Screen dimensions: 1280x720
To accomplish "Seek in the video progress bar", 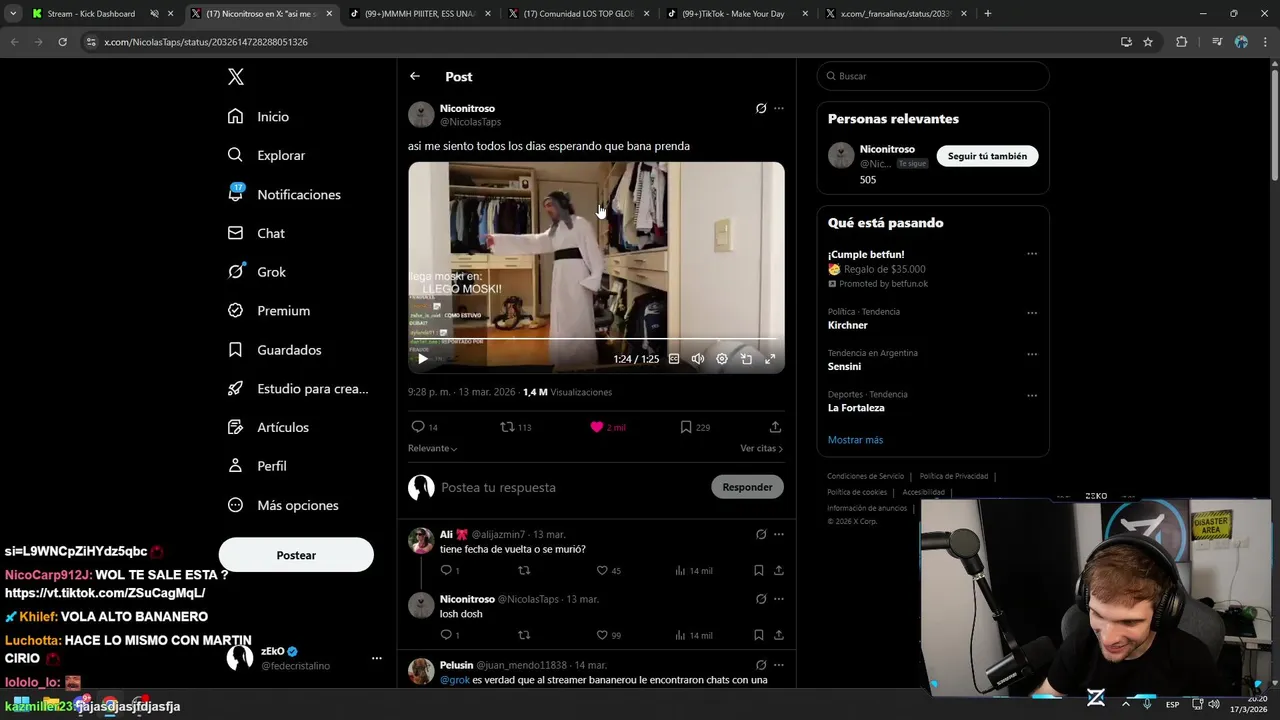I will click(x=596, y=339).
